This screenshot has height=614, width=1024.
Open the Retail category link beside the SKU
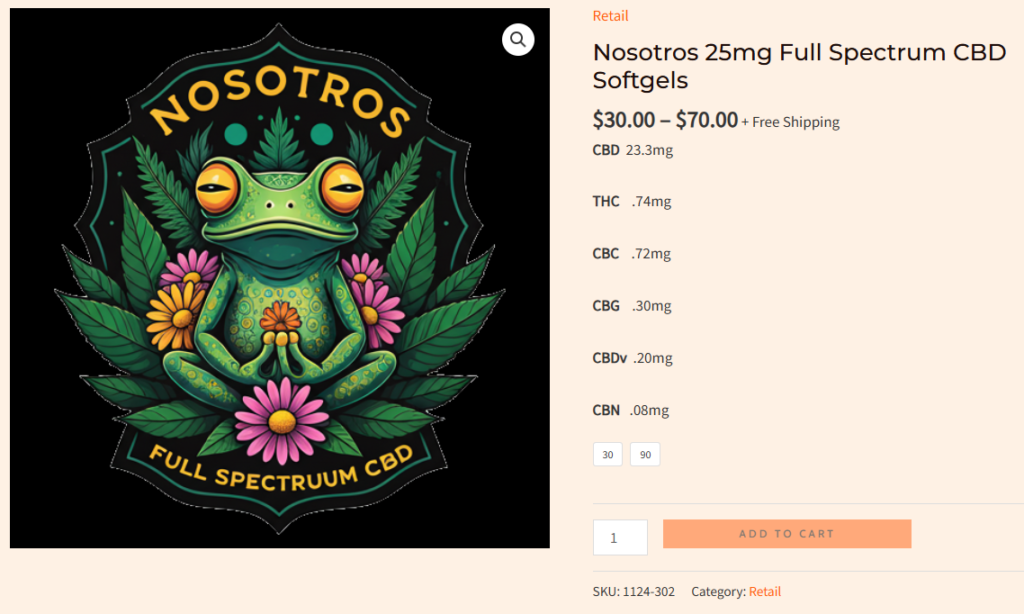765,592
